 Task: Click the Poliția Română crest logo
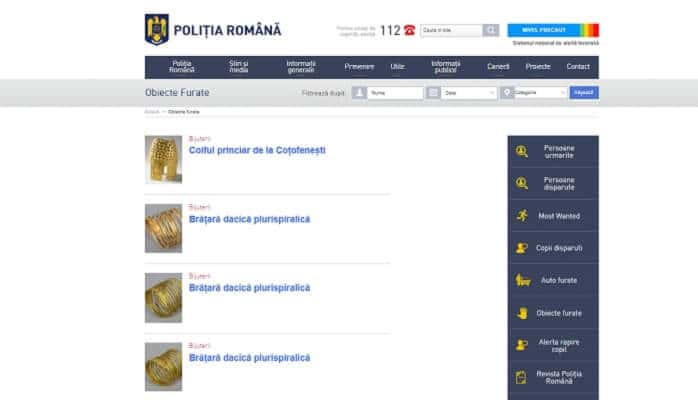pos(156,29)
